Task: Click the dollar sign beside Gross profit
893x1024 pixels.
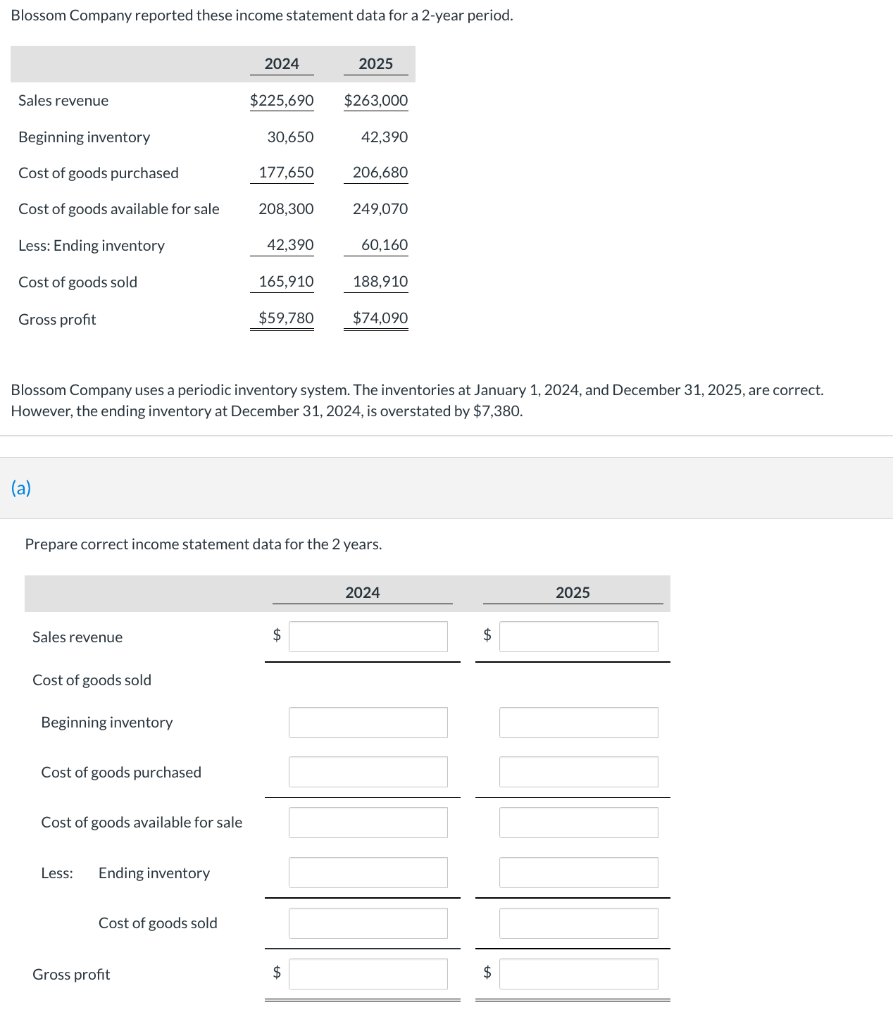Action: click(x=276, y=973)
